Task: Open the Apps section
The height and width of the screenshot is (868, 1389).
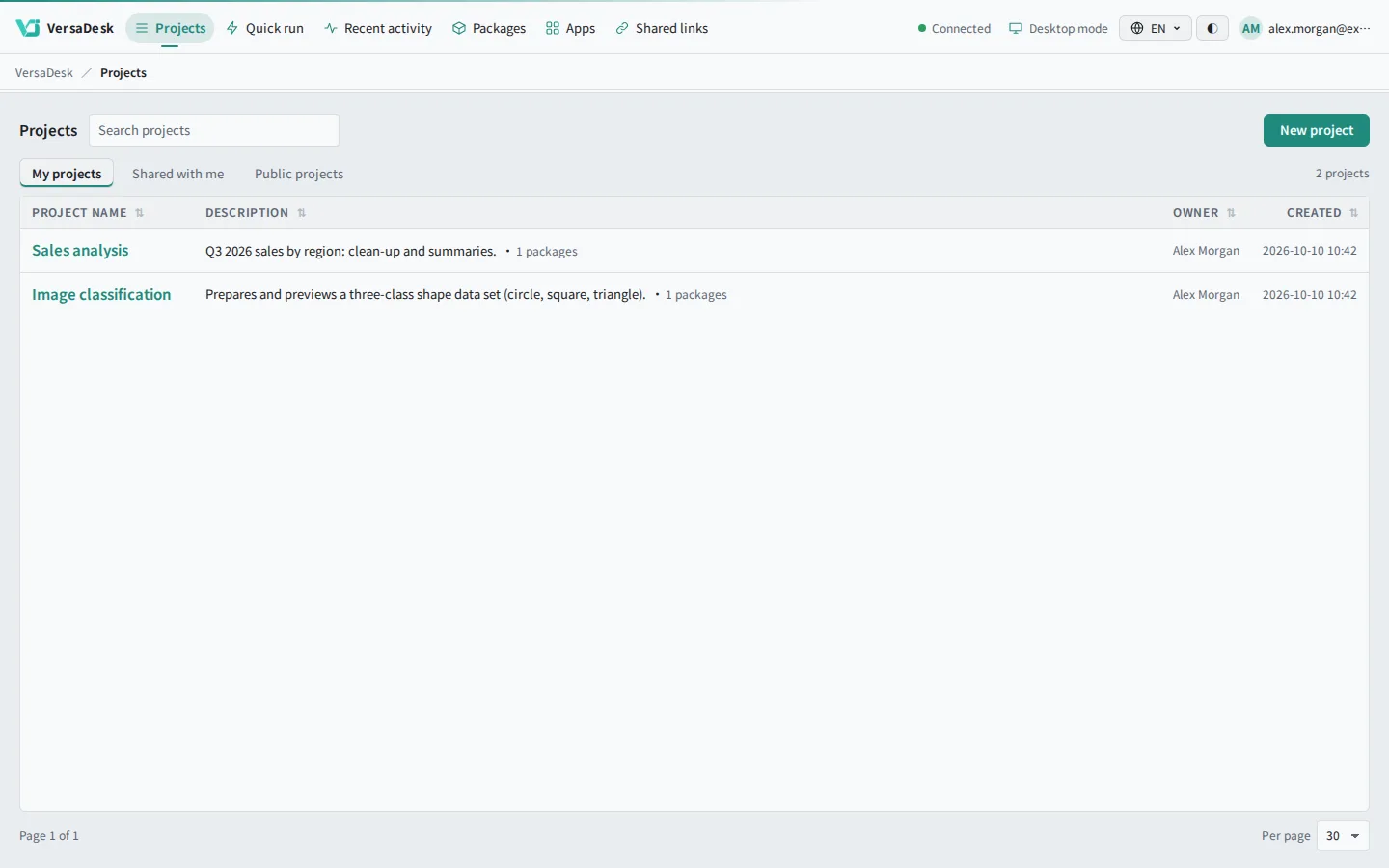Action: [x=570, y=28]
